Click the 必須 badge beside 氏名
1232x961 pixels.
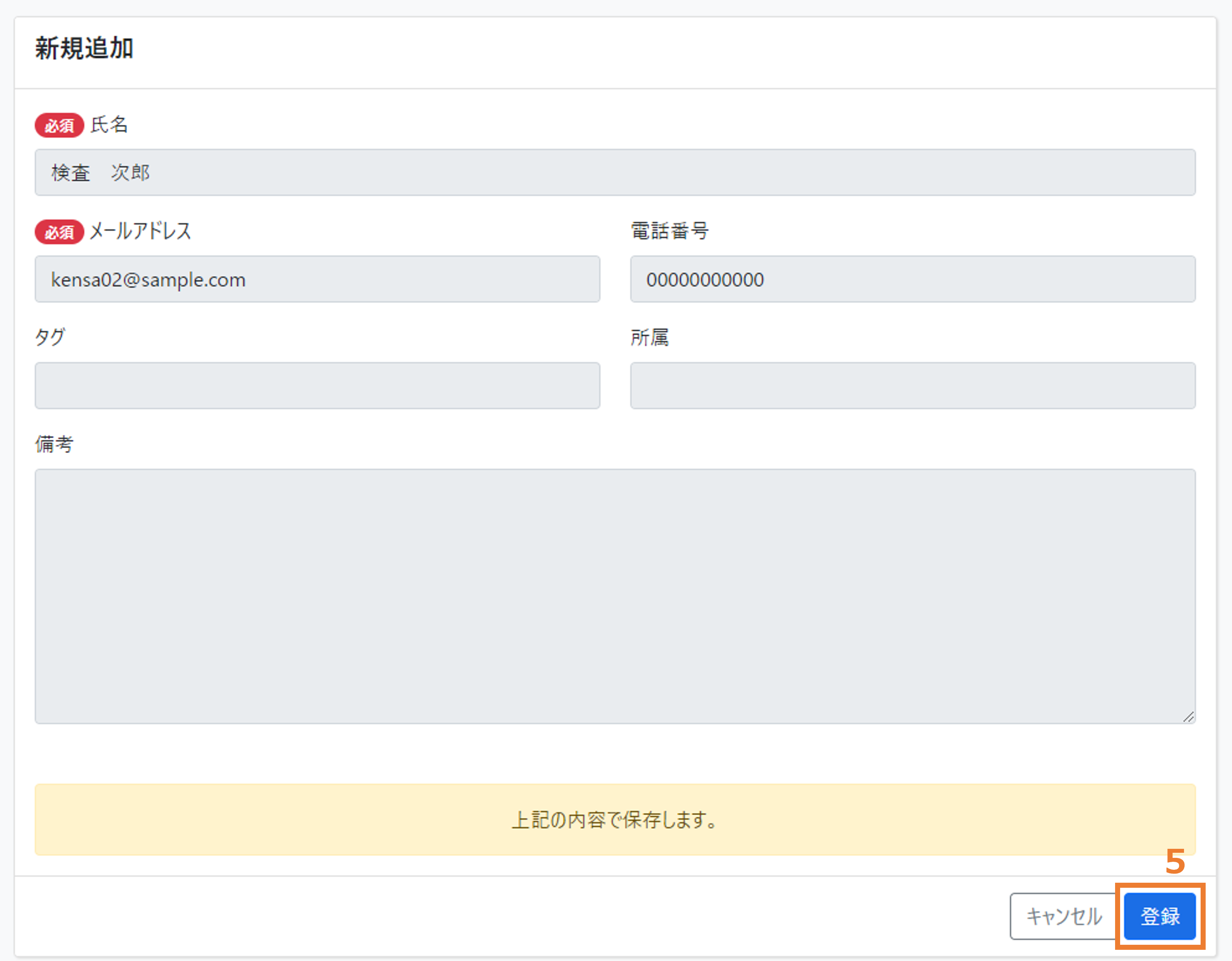click(x=59, y=125)
